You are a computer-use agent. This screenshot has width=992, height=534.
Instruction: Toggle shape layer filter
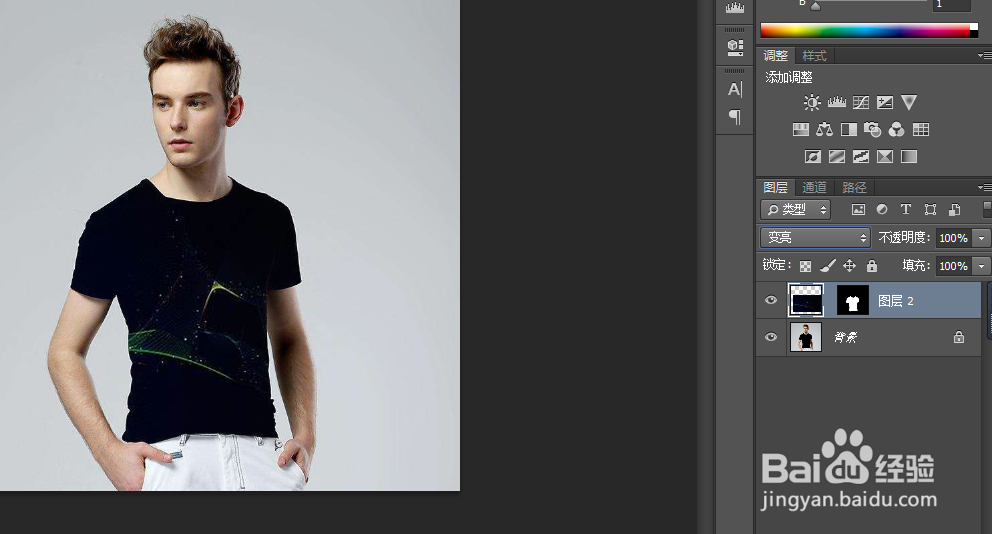click(930, 209)
